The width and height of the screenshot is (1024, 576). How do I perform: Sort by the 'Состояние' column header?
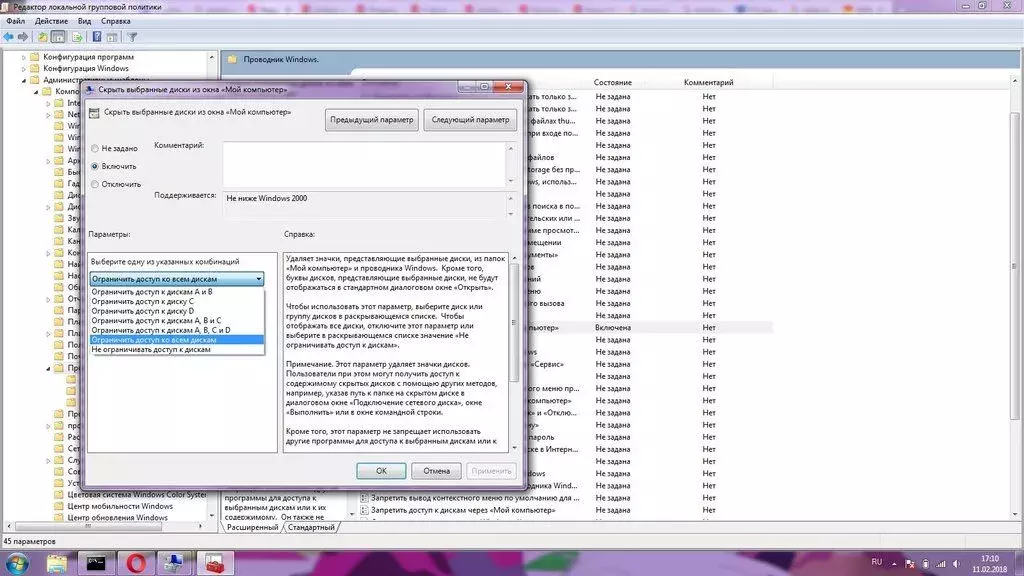613,82
